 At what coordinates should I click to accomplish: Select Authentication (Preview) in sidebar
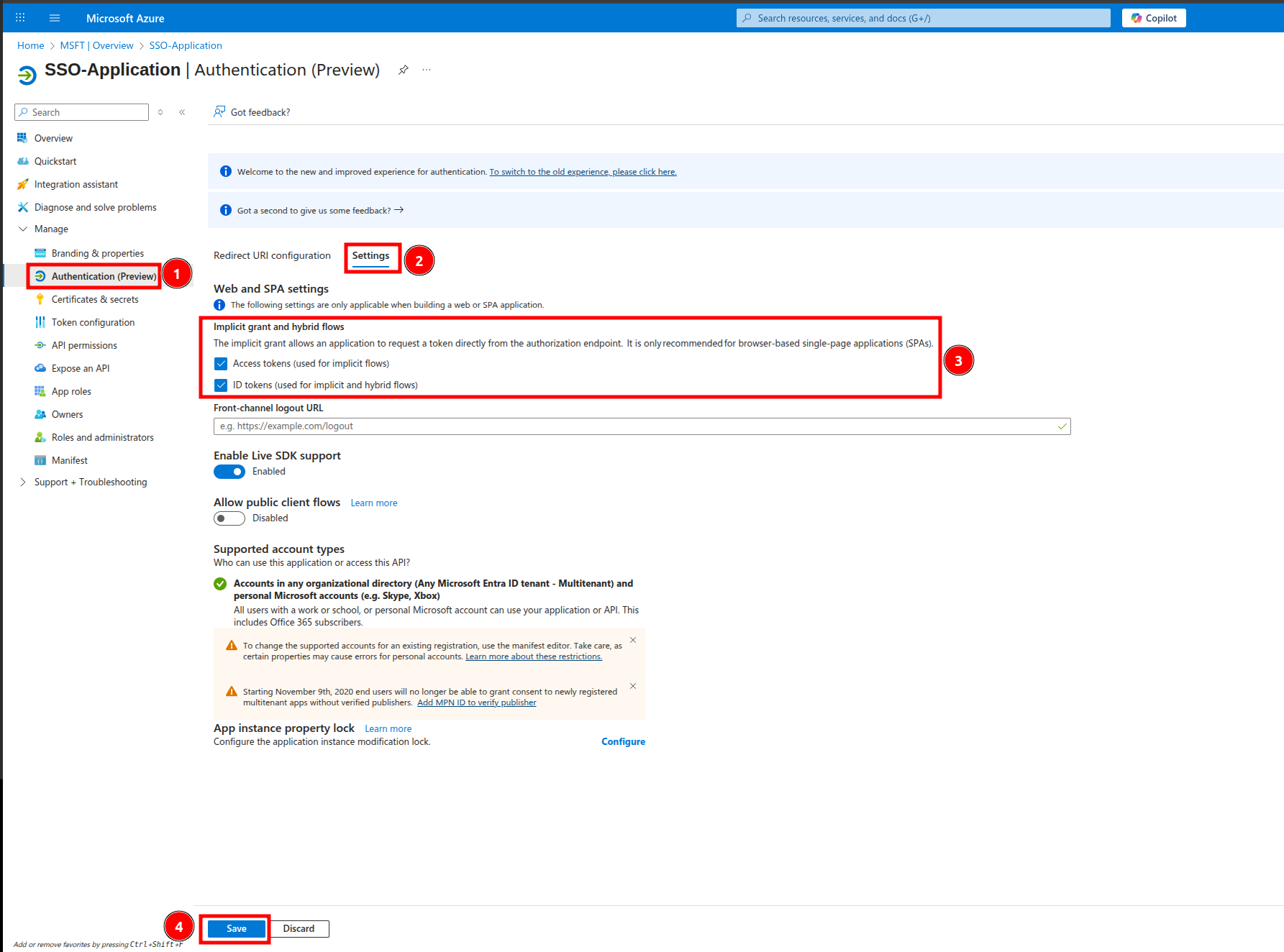(104, 276)
